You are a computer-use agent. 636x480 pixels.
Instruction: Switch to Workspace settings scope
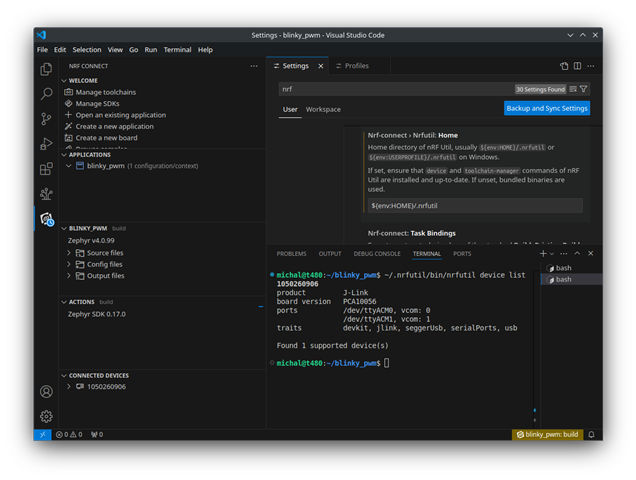click(323, 110)
